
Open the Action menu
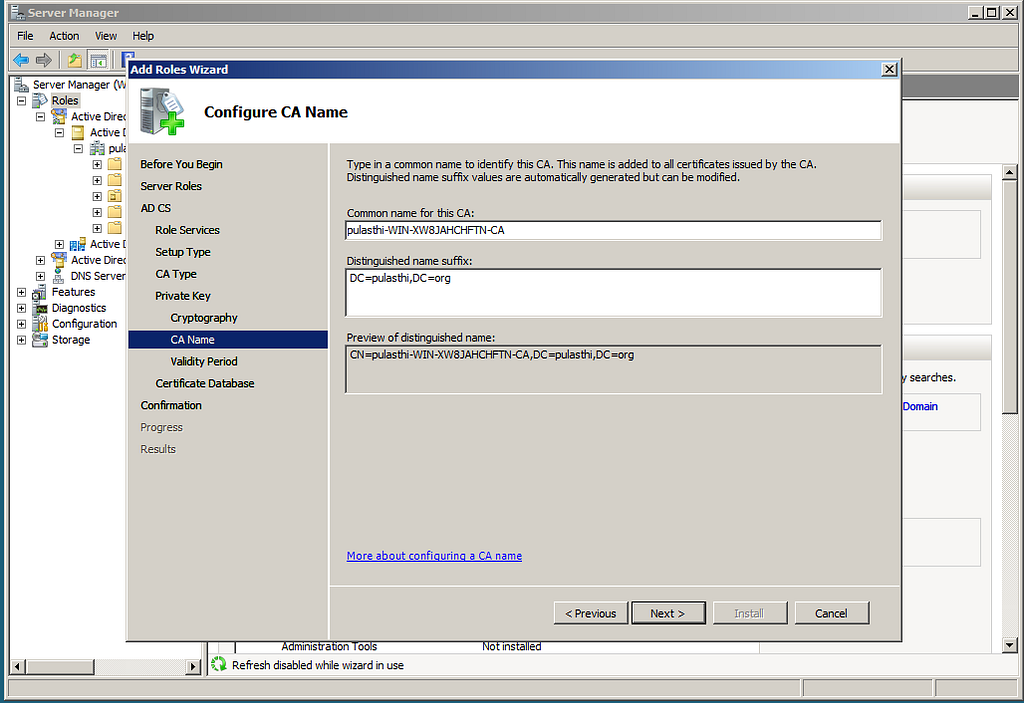point(64,36)
